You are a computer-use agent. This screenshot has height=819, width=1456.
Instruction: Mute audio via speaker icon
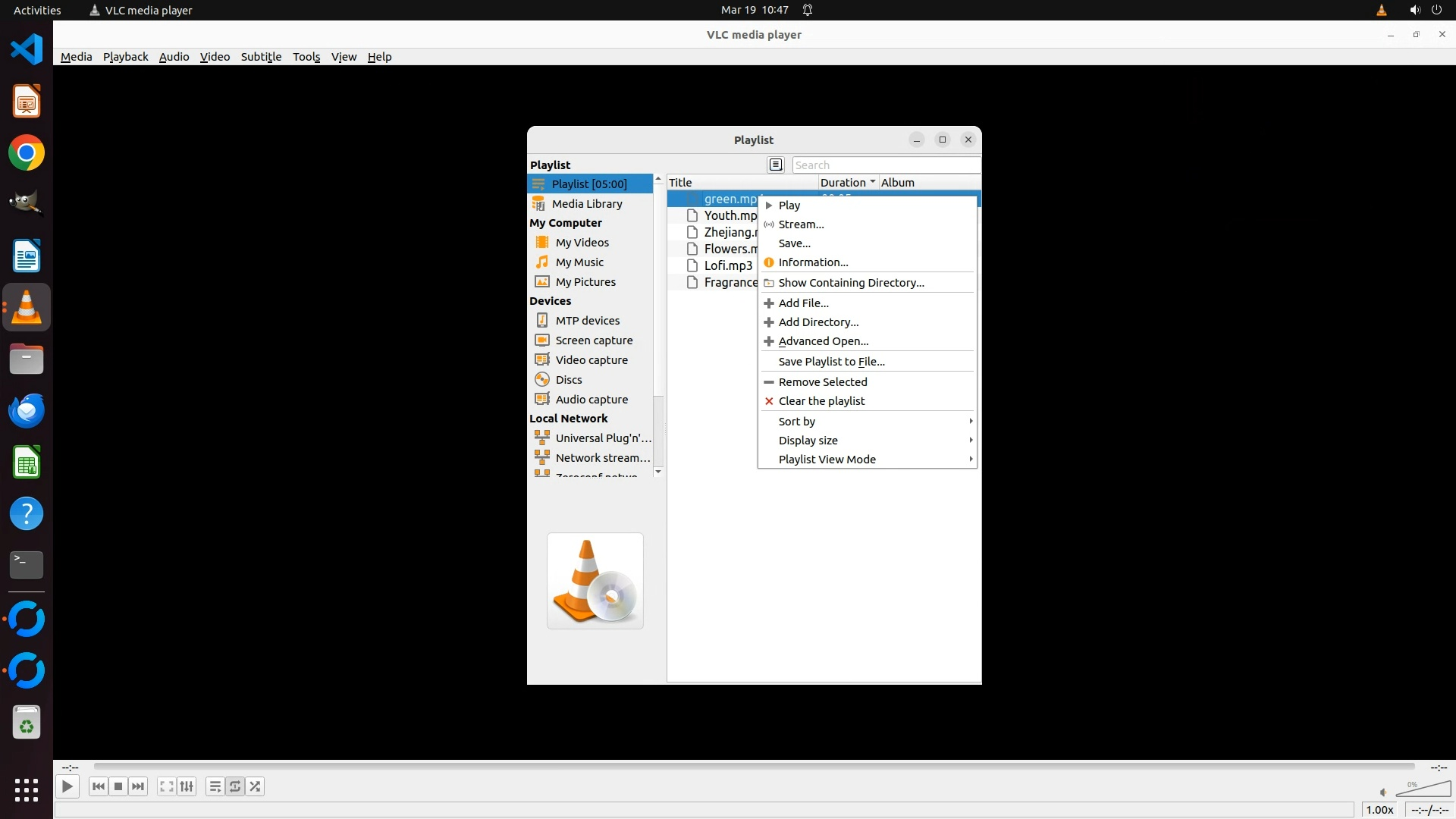[x=1383, y=792]
